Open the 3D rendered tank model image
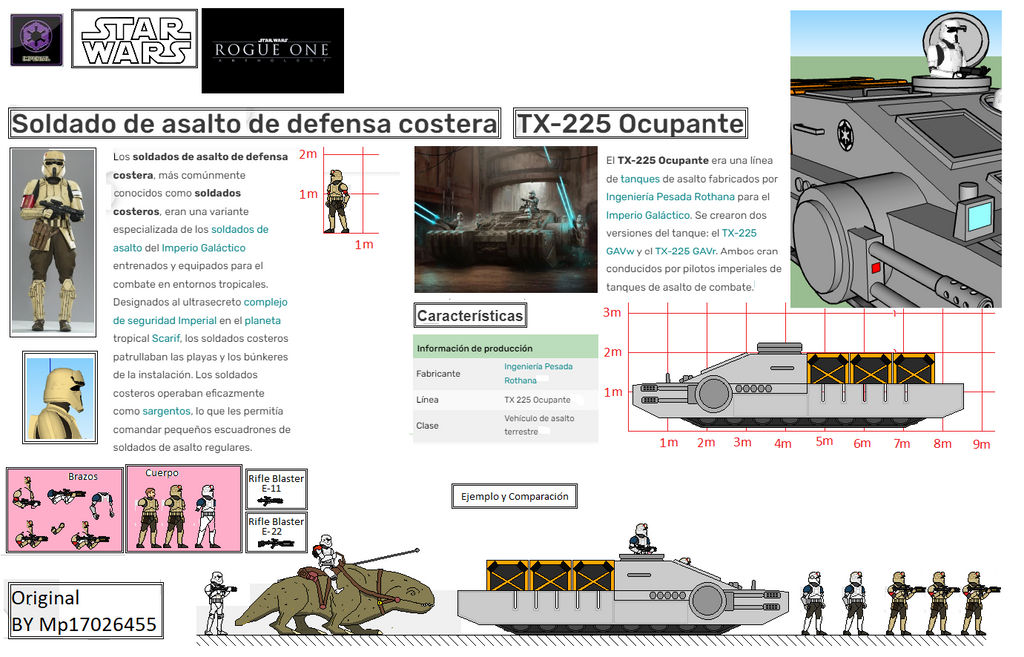Viewport: 1024px width, 657px height. click(895, 159)
